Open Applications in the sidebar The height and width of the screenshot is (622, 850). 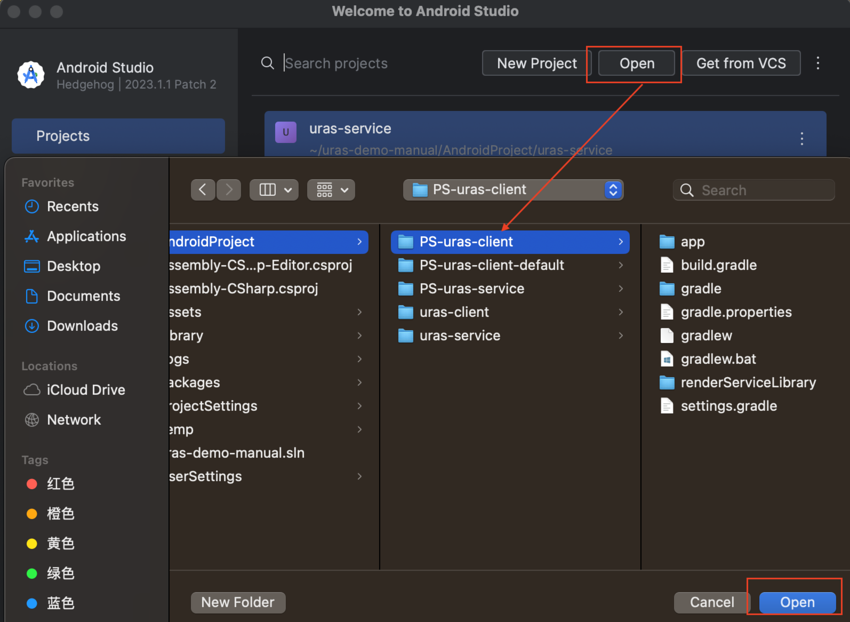(86, 236)
